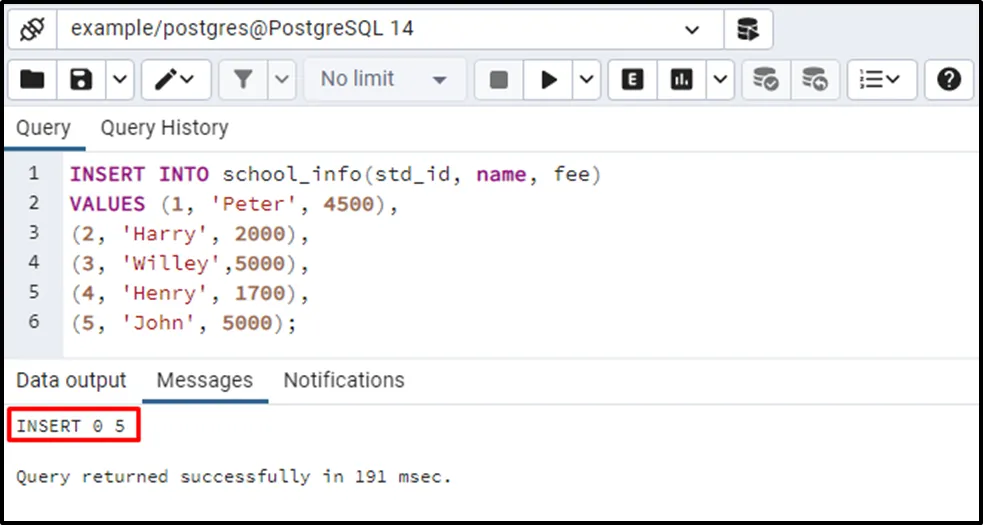Click the Commit transaction icon
This screenshot has height=525, width=983.
[x=766, y=80]
